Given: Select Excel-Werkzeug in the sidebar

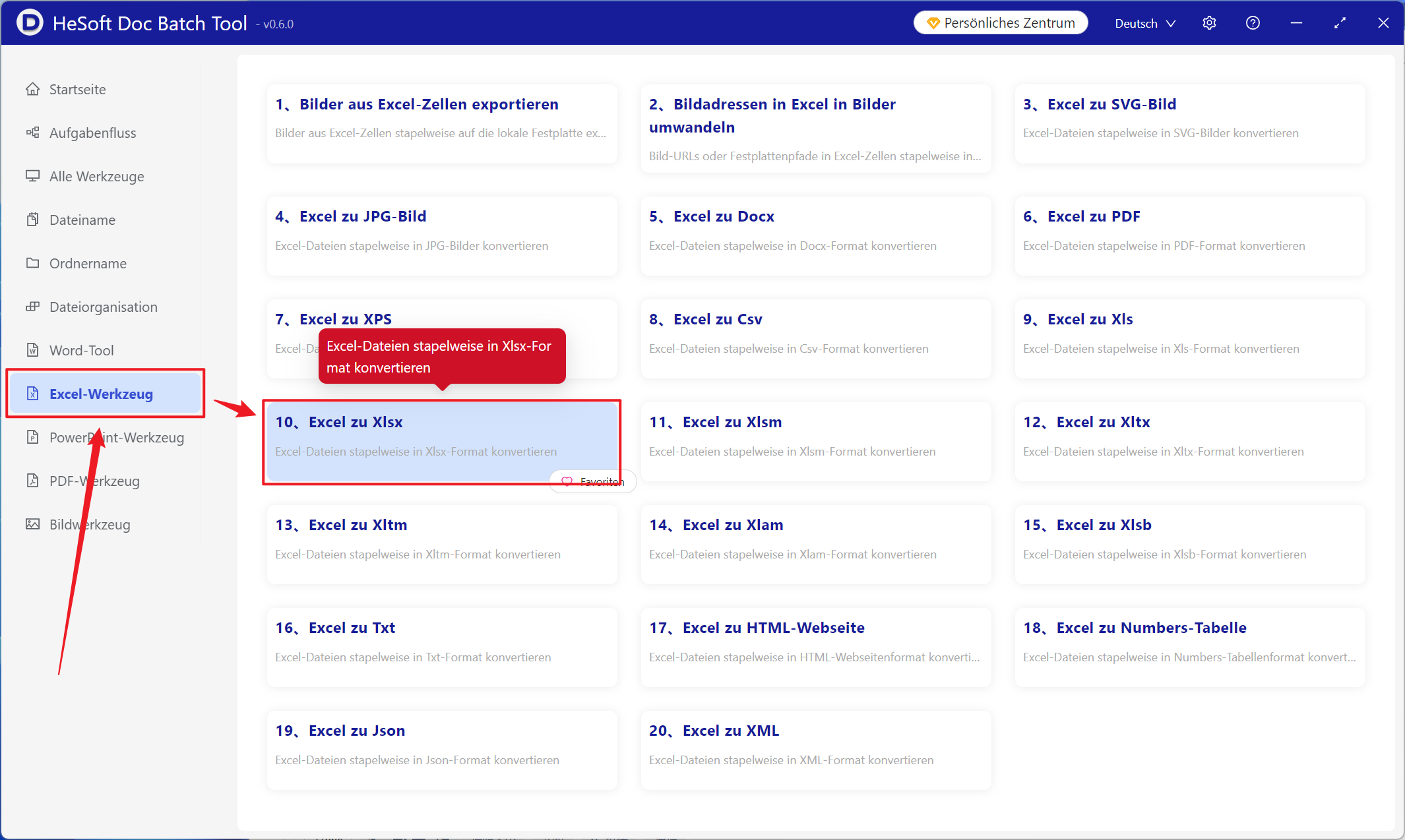Looking at the screenshot, I should click(106, 394).
